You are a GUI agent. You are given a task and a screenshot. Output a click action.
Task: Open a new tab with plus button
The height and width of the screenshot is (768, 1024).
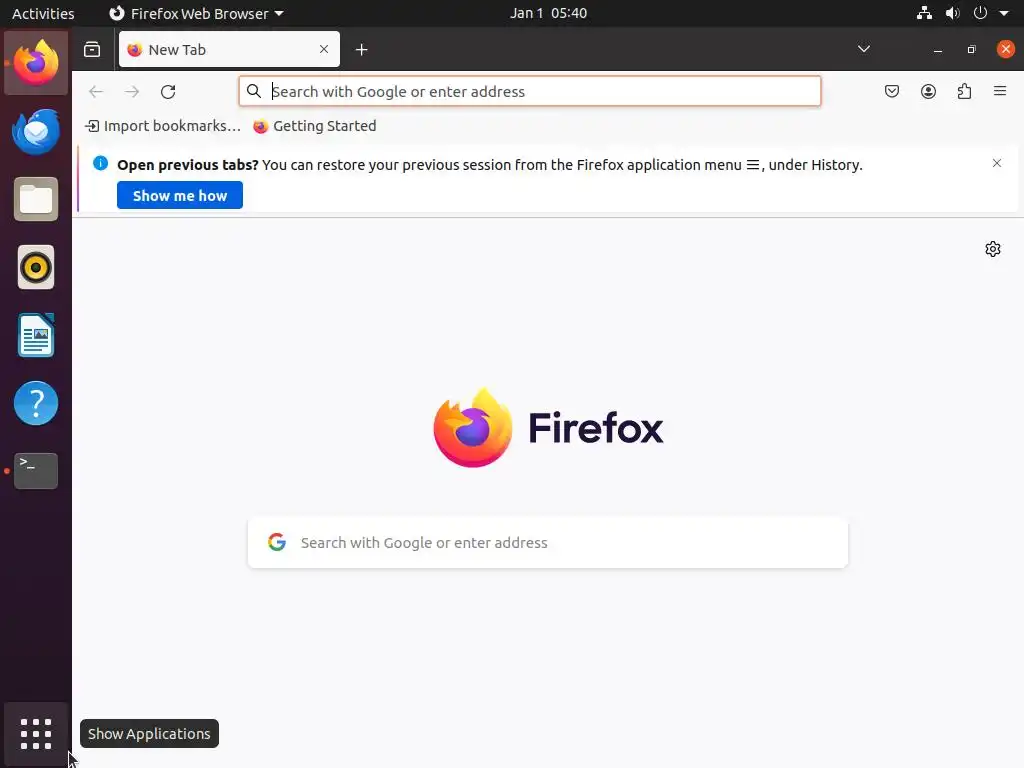pos(361,50)
